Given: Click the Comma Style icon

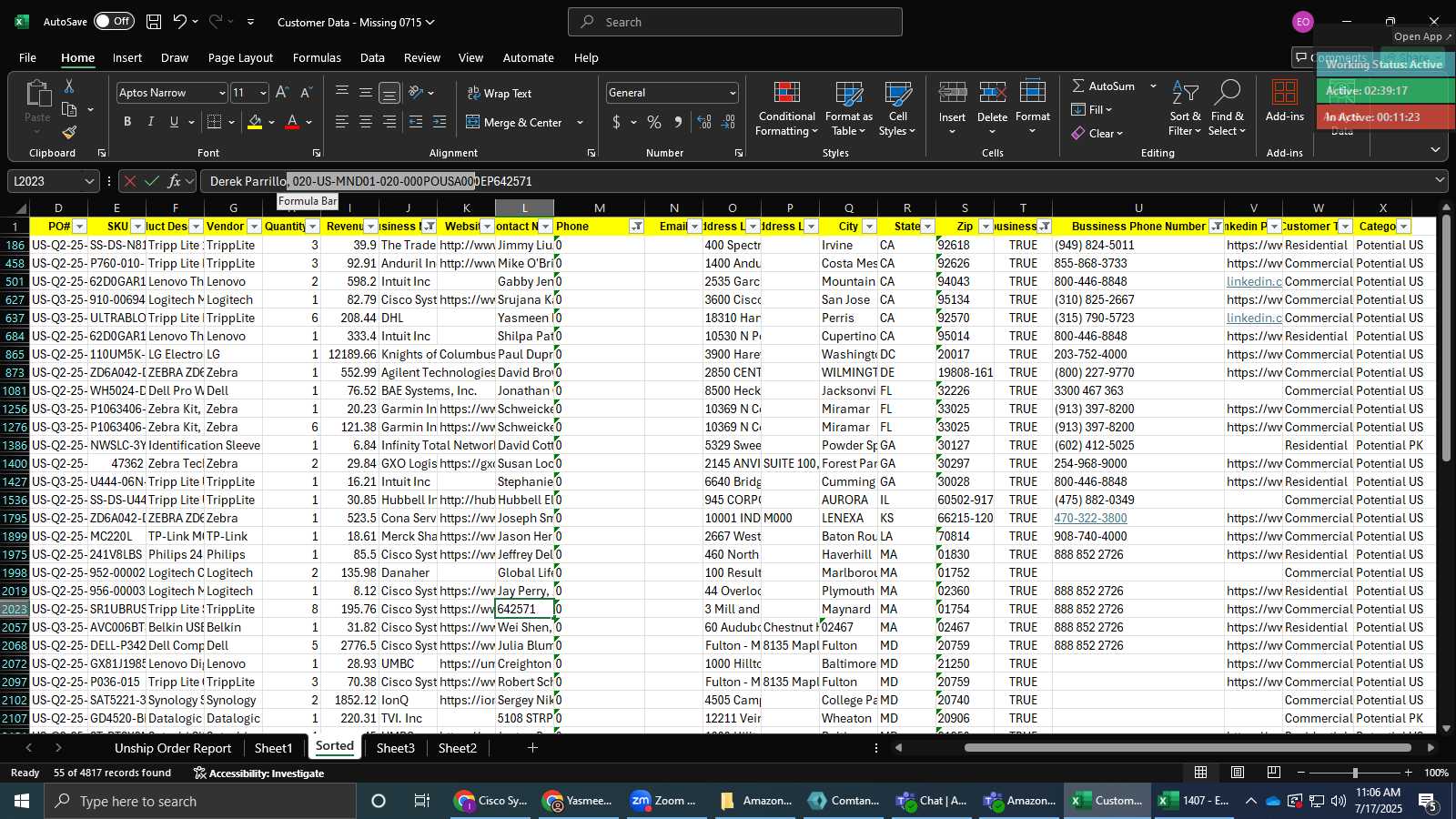Looking at the screenshot, I should click(678, 122).
